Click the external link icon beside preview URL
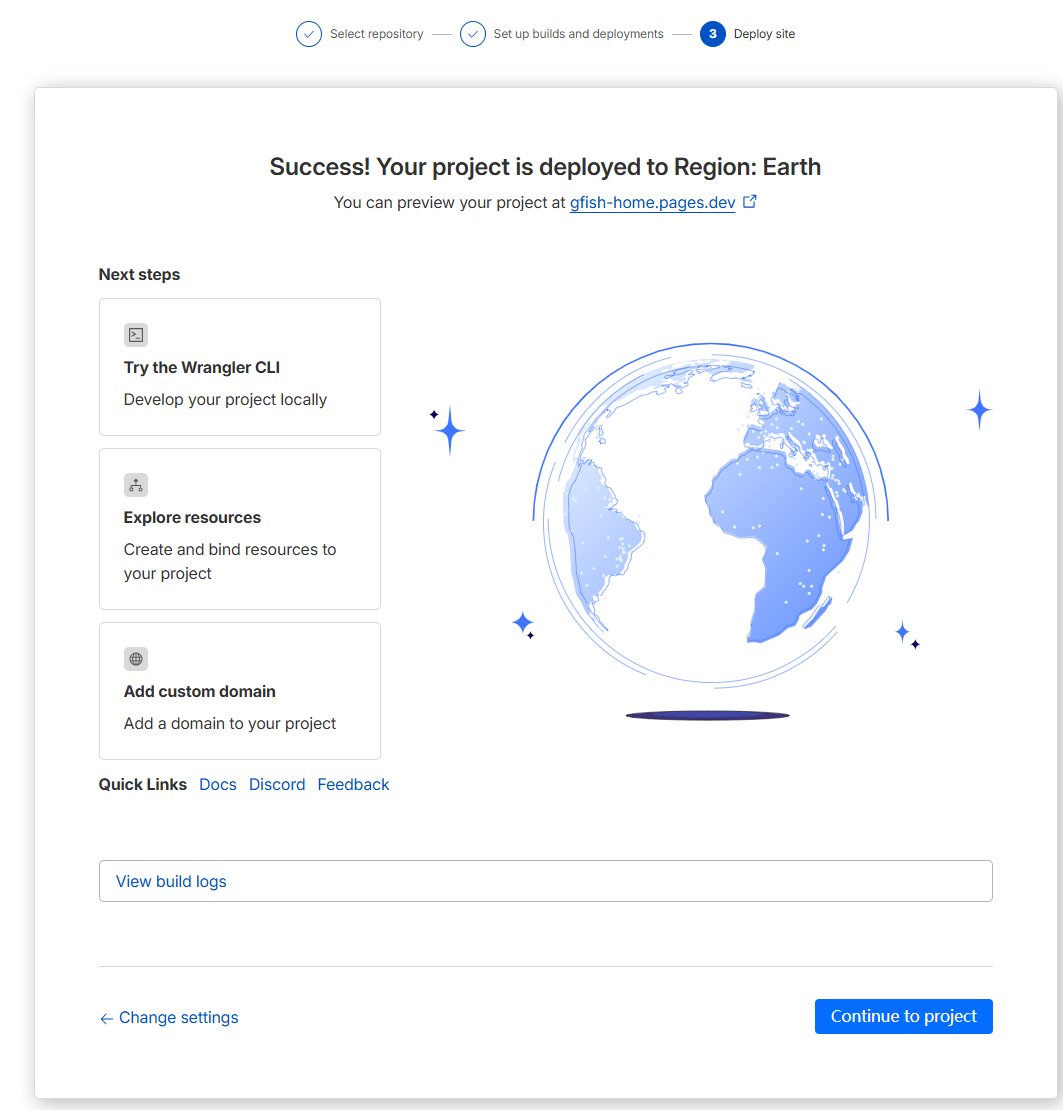This screenshot has width=1063, height=1110. pyautogui.click(x=750, y=202)
